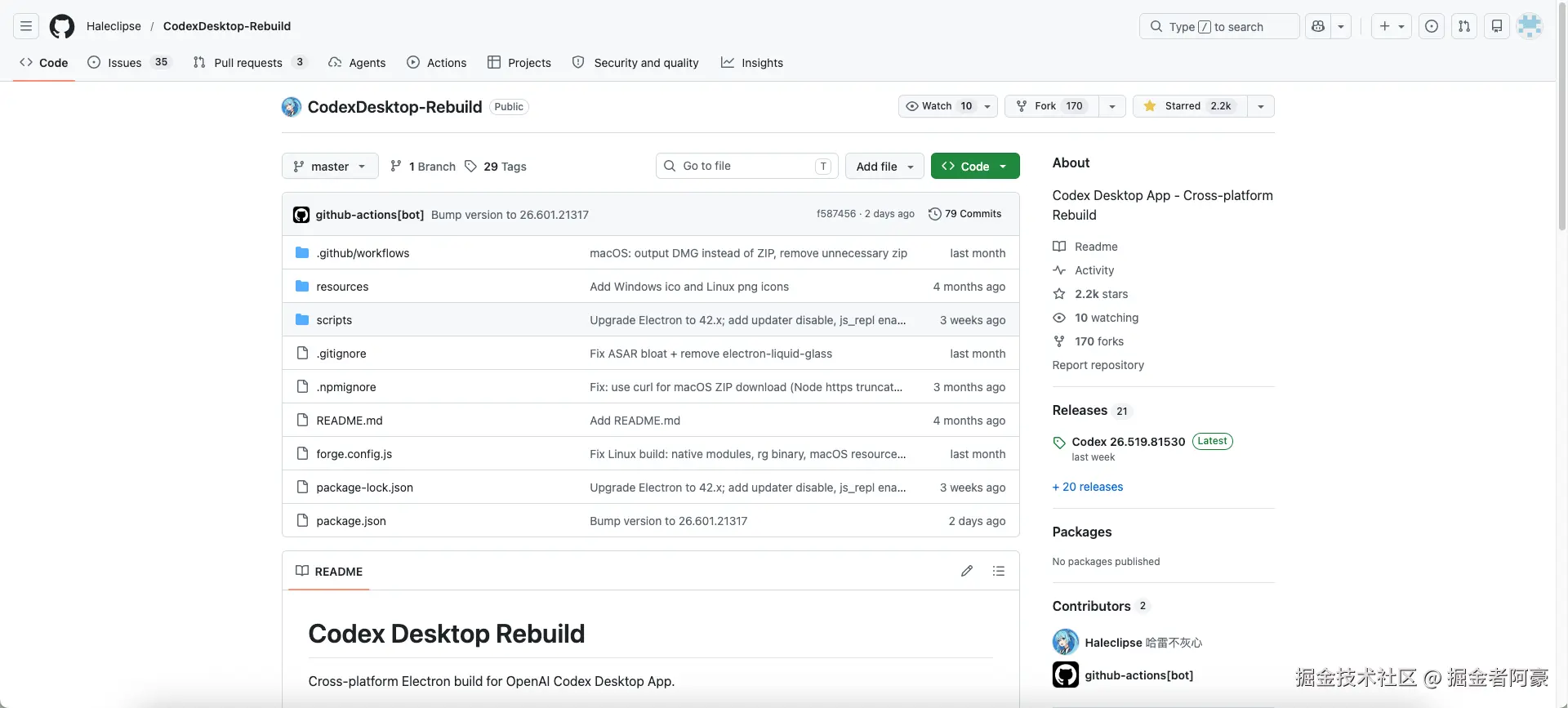Open the package.json file
Image resolution: width=1568 pixels, height=708 pixels.
point(351,521)
